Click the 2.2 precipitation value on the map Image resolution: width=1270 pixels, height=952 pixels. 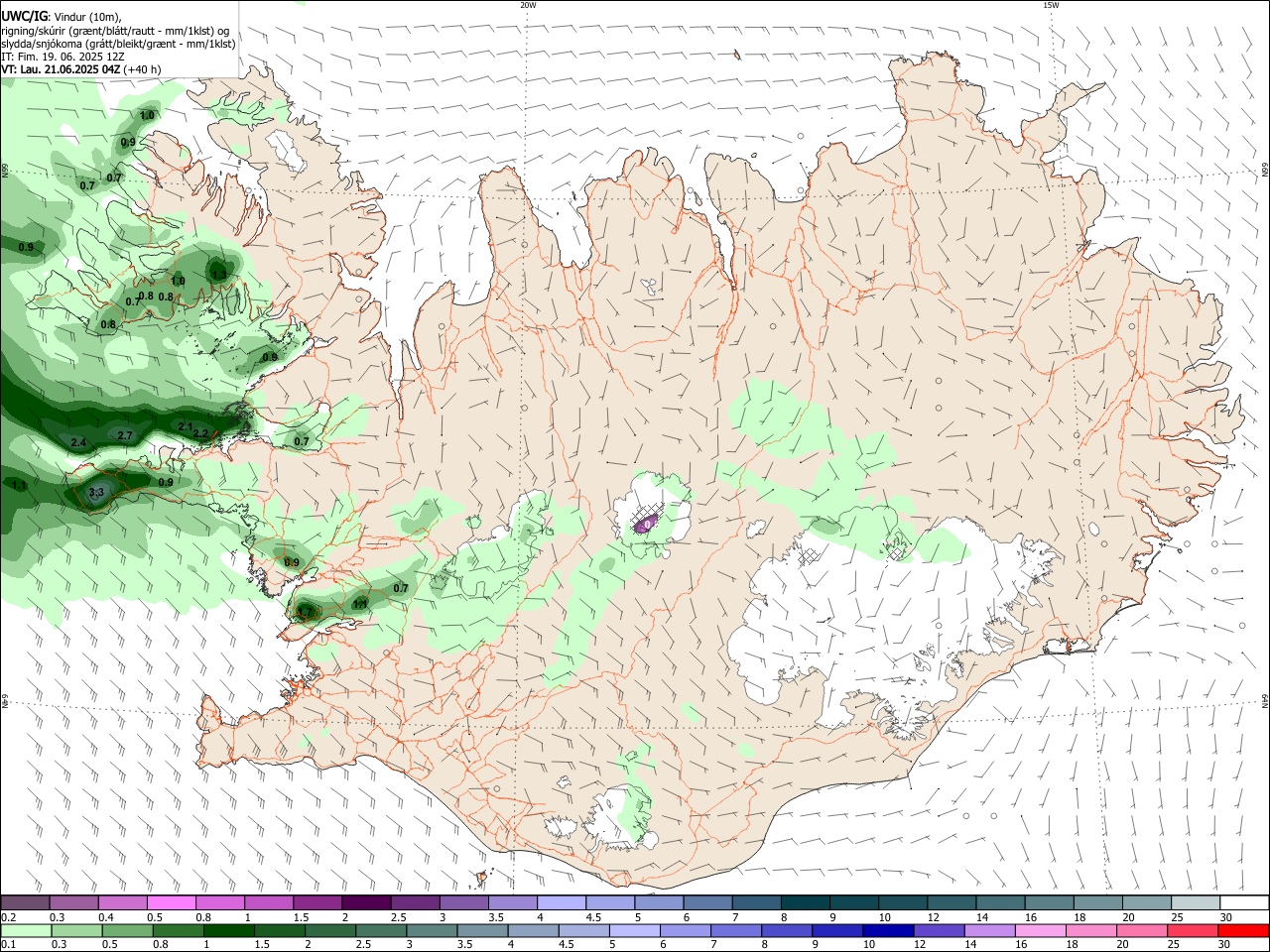coord(201,433)
